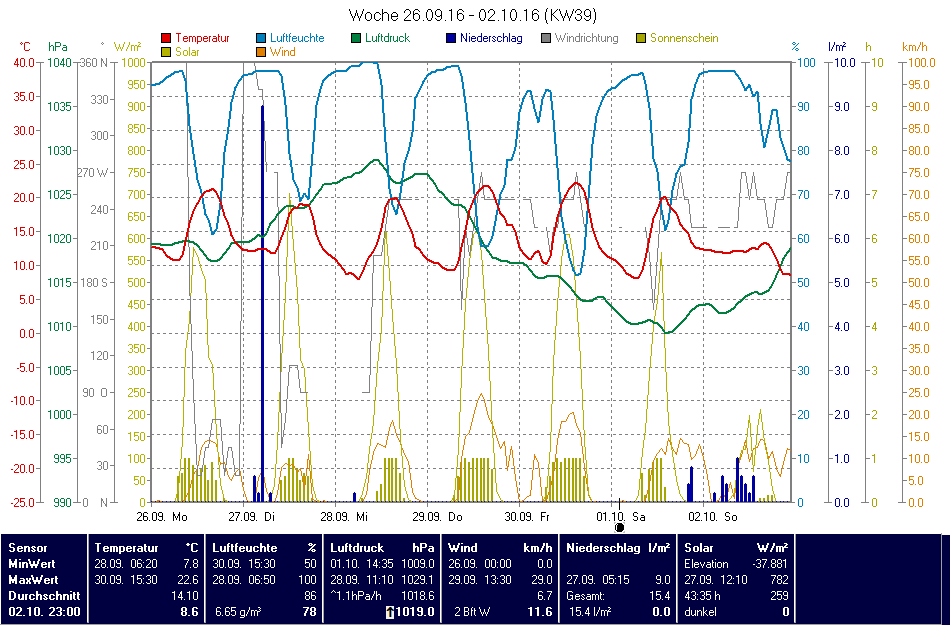This screenshot has width=950, height=625.
Task: Click the Gesamt: precipitation label
Action: point(587,596)
